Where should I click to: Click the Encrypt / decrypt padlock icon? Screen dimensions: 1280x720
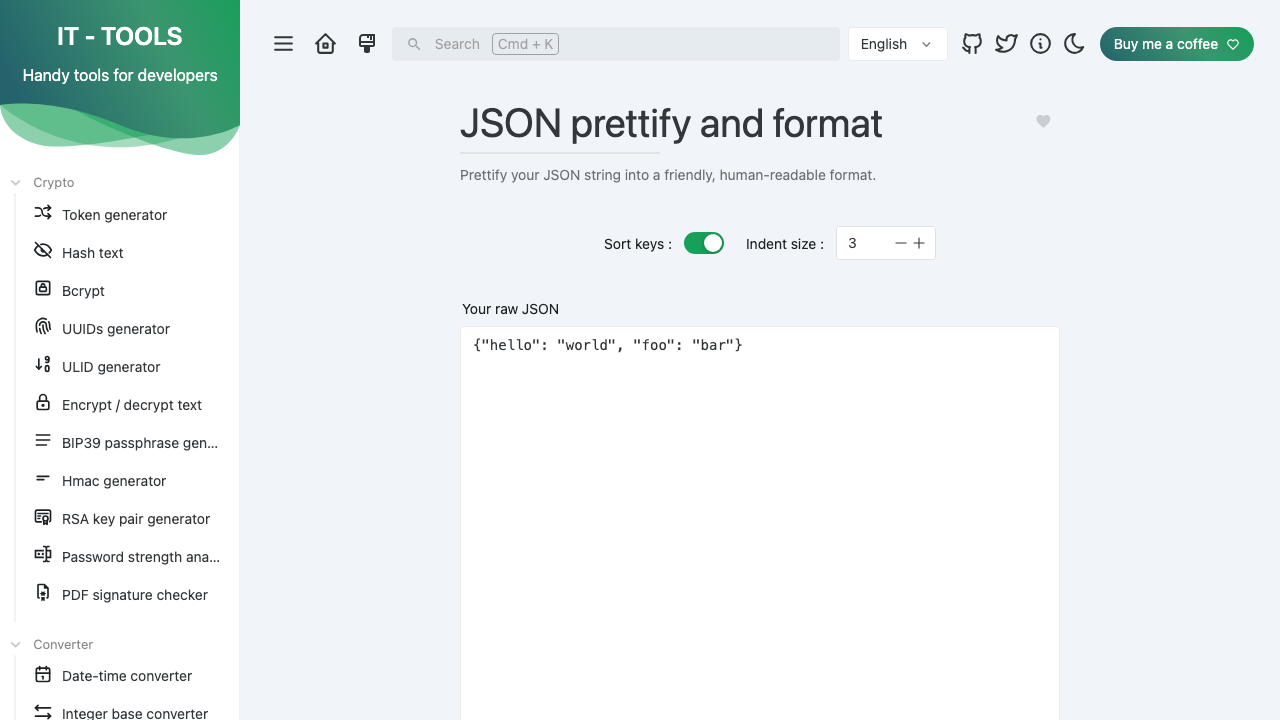(43, 403)
